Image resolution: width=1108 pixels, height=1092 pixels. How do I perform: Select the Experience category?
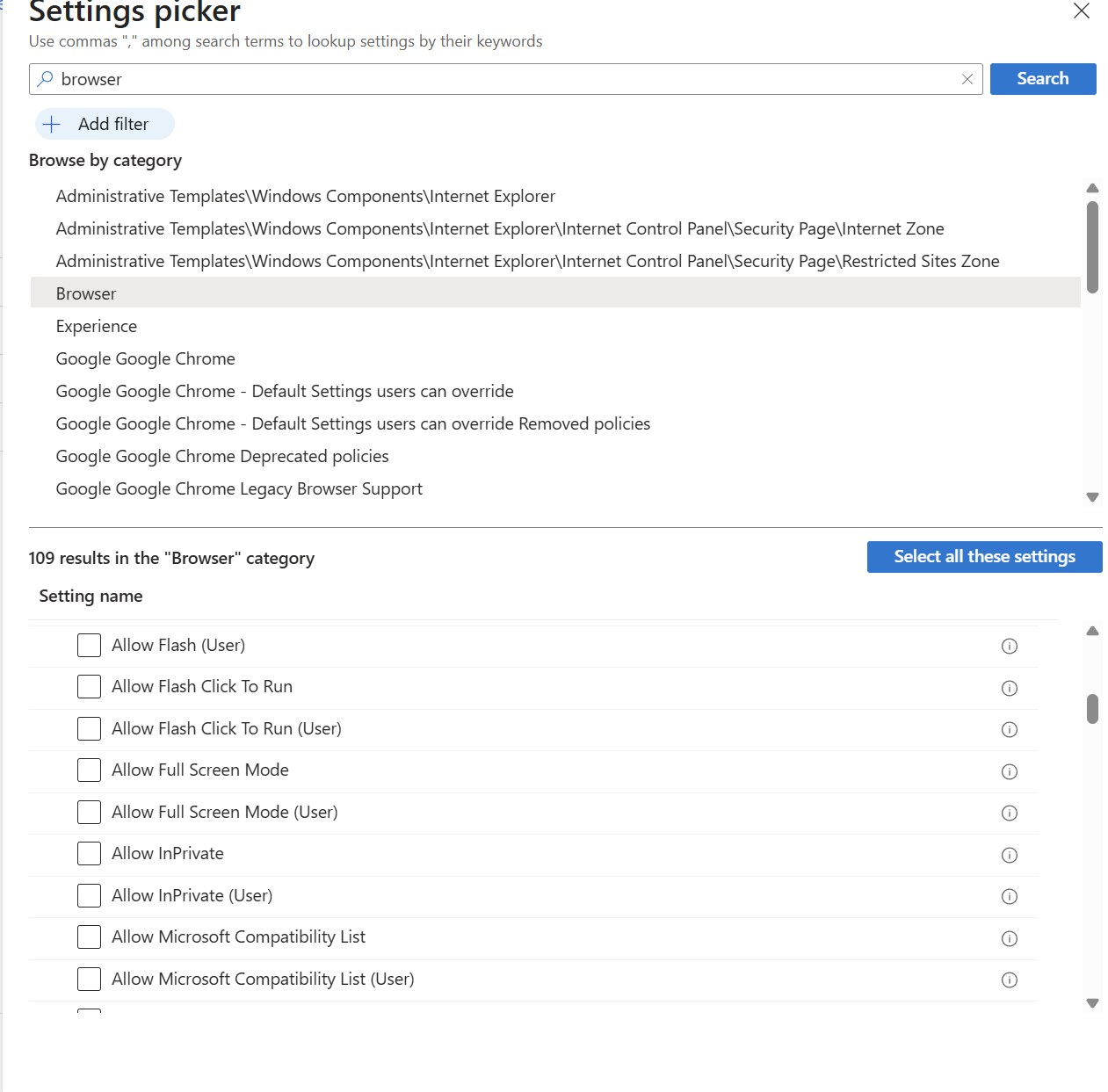click(97, 326)
